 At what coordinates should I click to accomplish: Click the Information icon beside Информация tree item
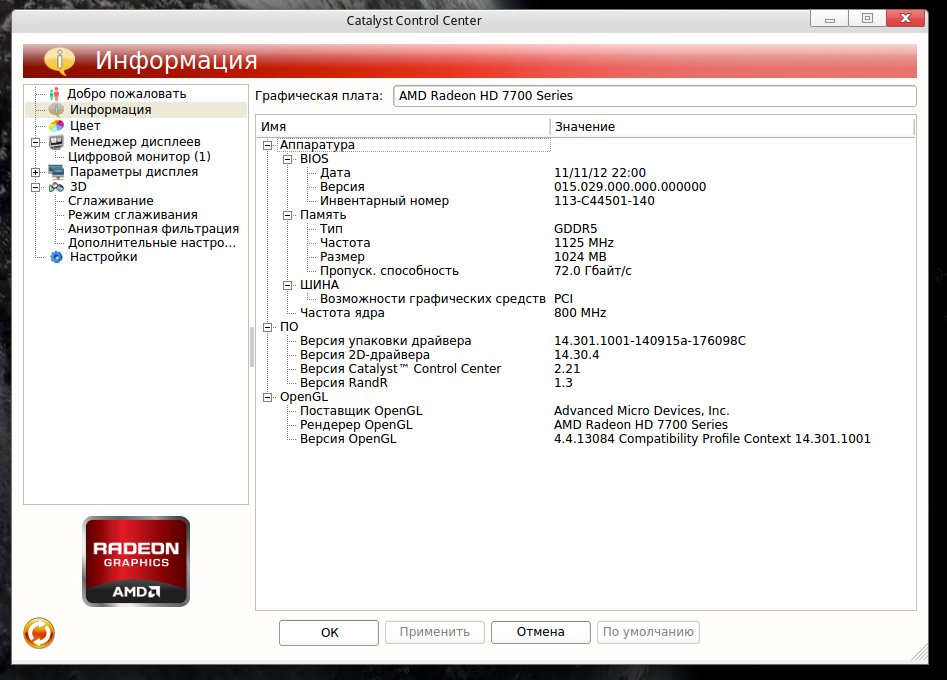56,110
